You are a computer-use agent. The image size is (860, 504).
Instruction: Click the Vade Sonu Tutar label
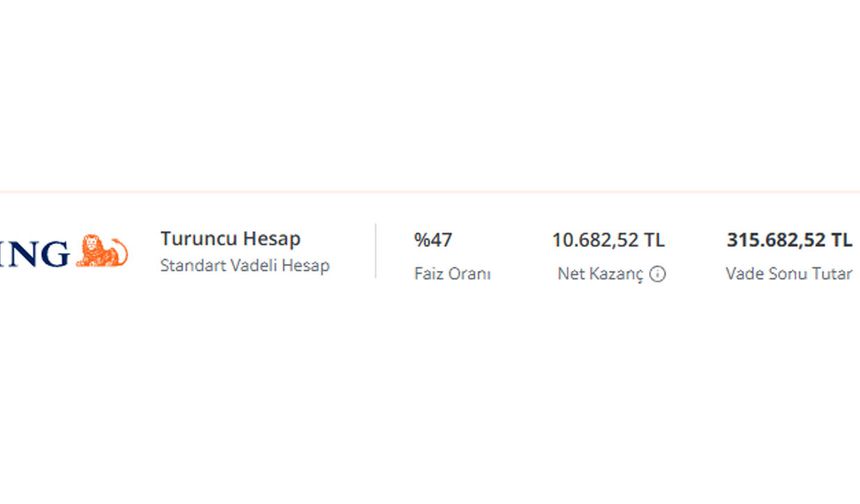pyautogui.click(x=789, y=274)
